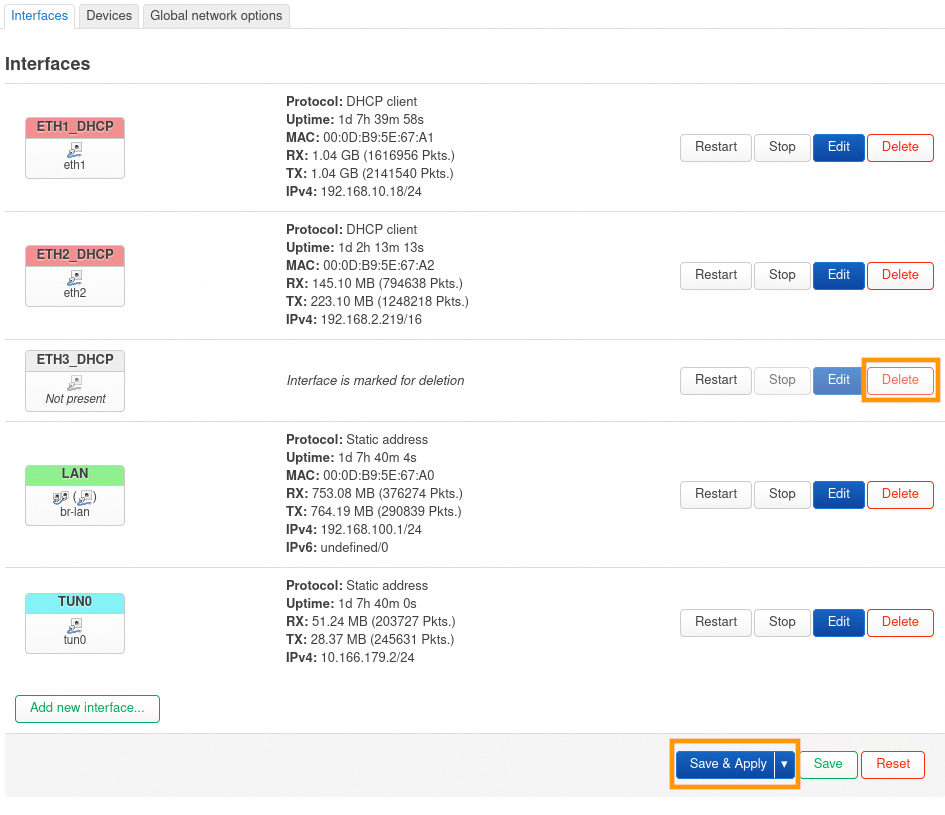
Task: Click the eth1 network device icon
Action: point(75,150)
